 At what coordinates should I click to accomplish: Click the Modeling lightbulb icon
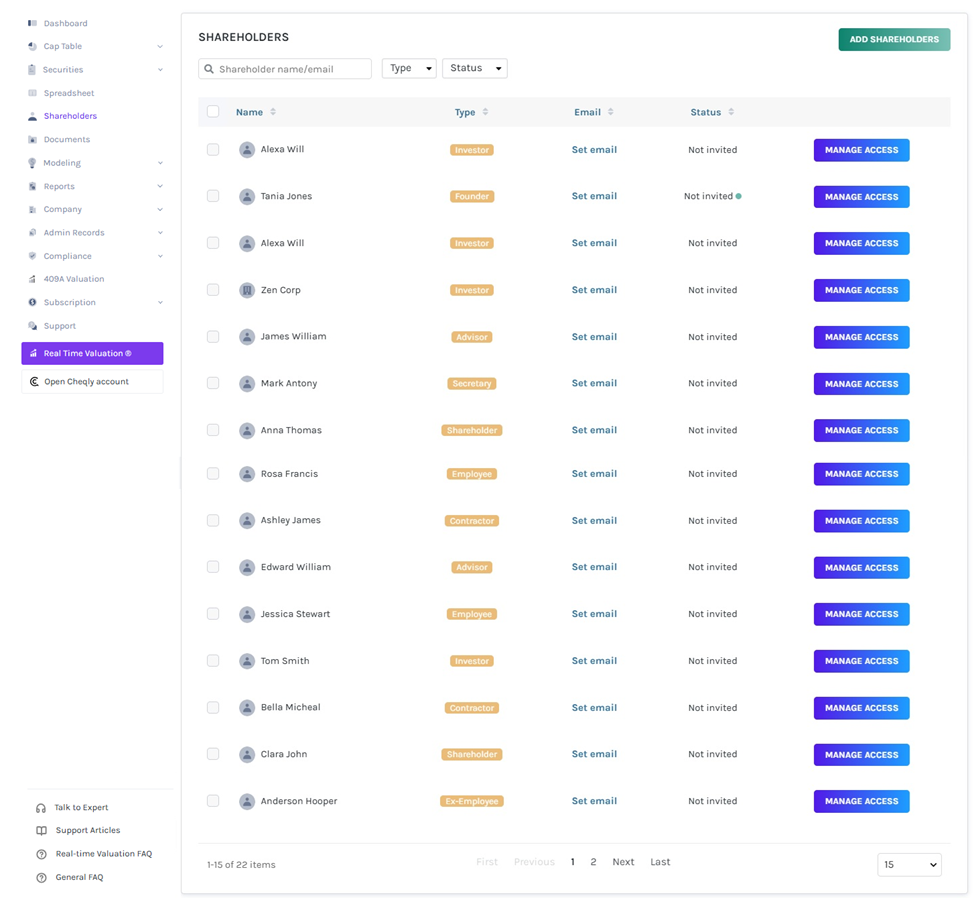32,163
